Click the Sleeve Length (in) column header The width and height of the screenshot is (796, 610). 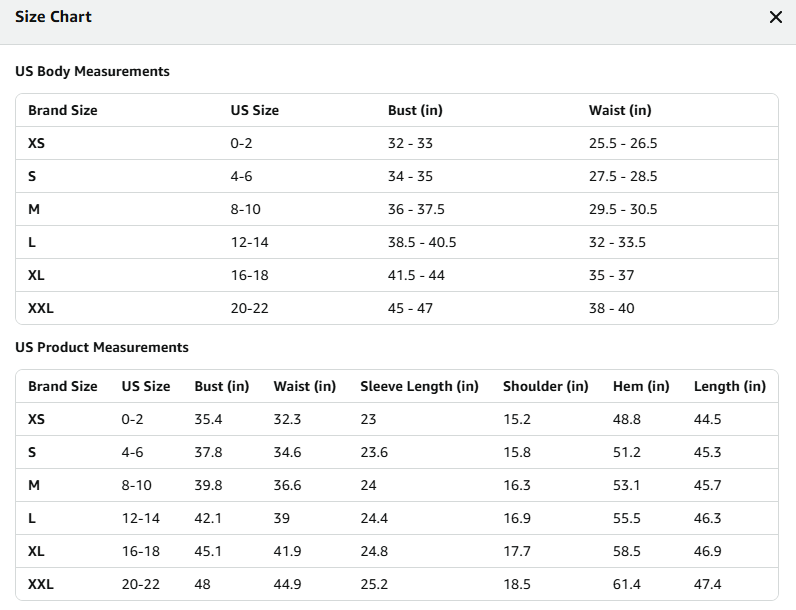click(419, 386)
